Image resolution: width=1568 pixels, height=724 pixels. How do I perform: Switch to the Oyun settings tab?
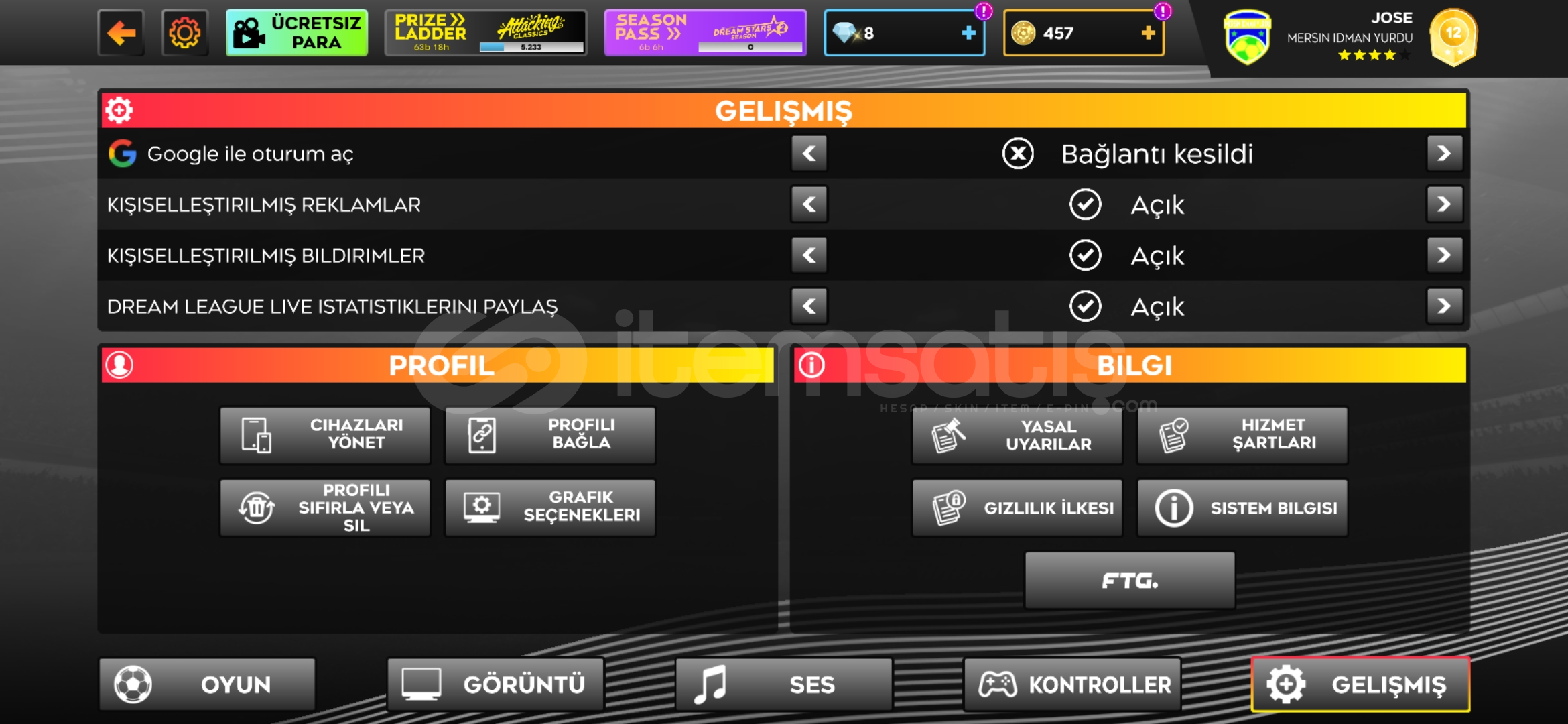tap(207, 684)
